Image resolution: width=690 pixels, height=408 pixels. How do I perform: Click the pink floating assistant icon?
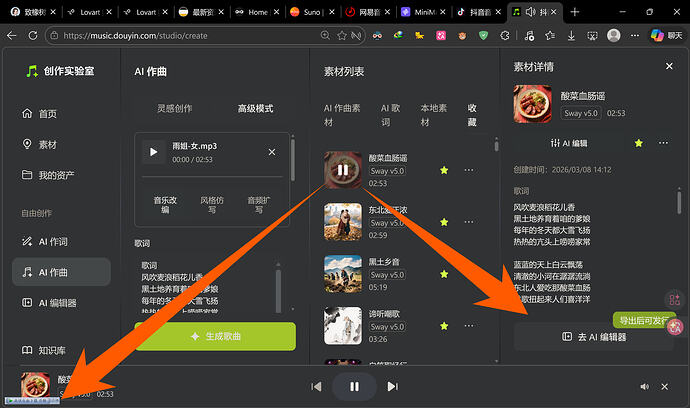[675, 327]
